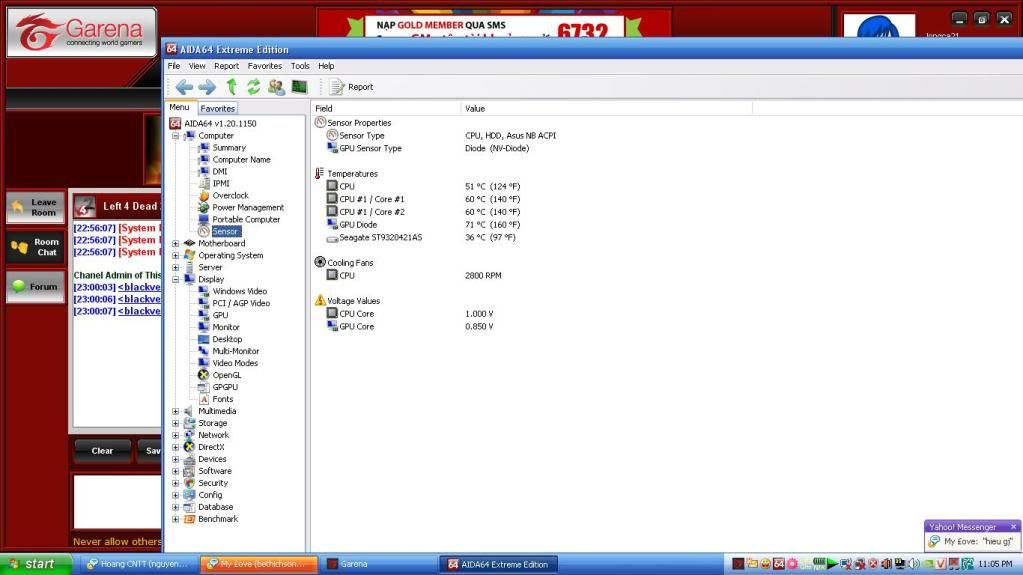1023x575 pixels.
Task: Open the Favorites menu in menu bar
Action: pyautogui.click(x=264, y=66)
